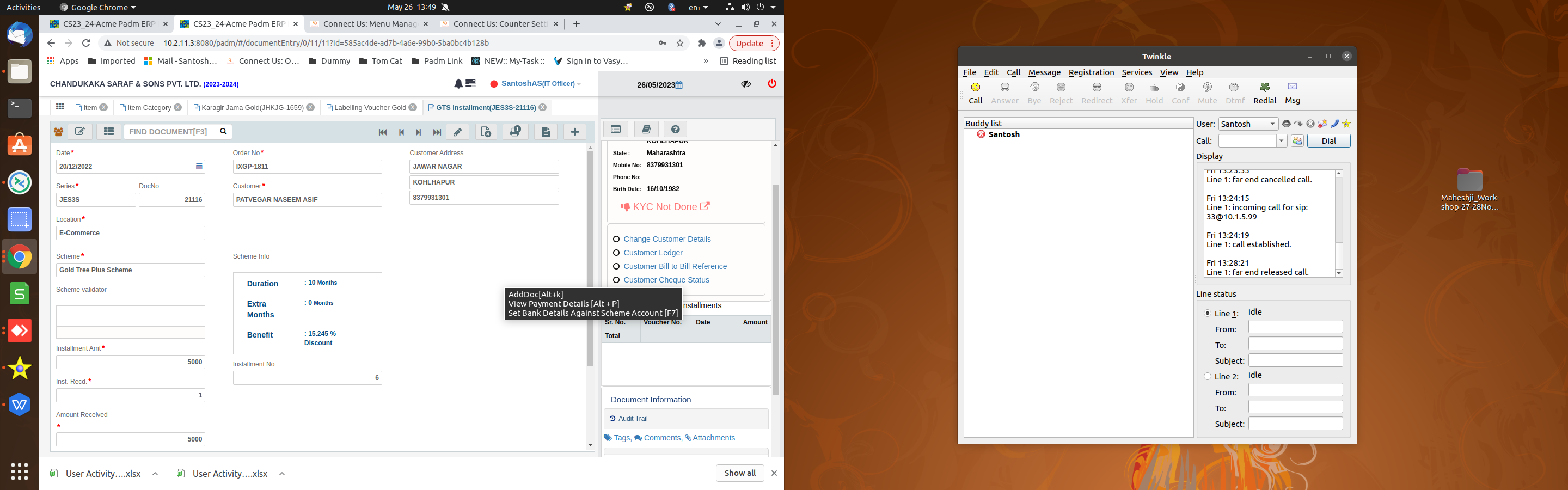Viewport: 1568px width, 490px height.
Task: Select Line 1 radio button in Twinkle
Action: (1208, 314)
